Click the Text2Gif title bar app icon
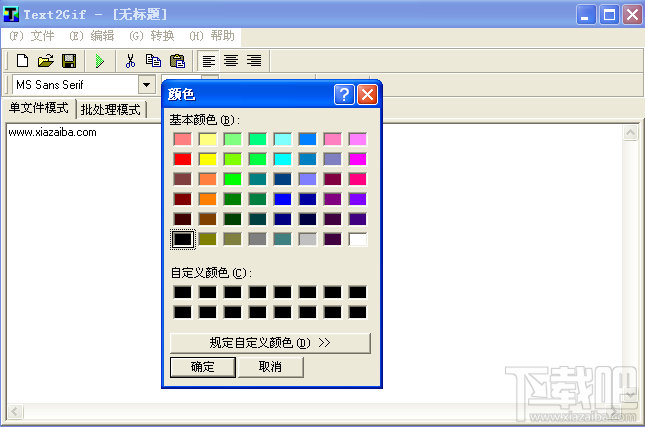Viewport: 645px width, 427px height. point(11,14)
